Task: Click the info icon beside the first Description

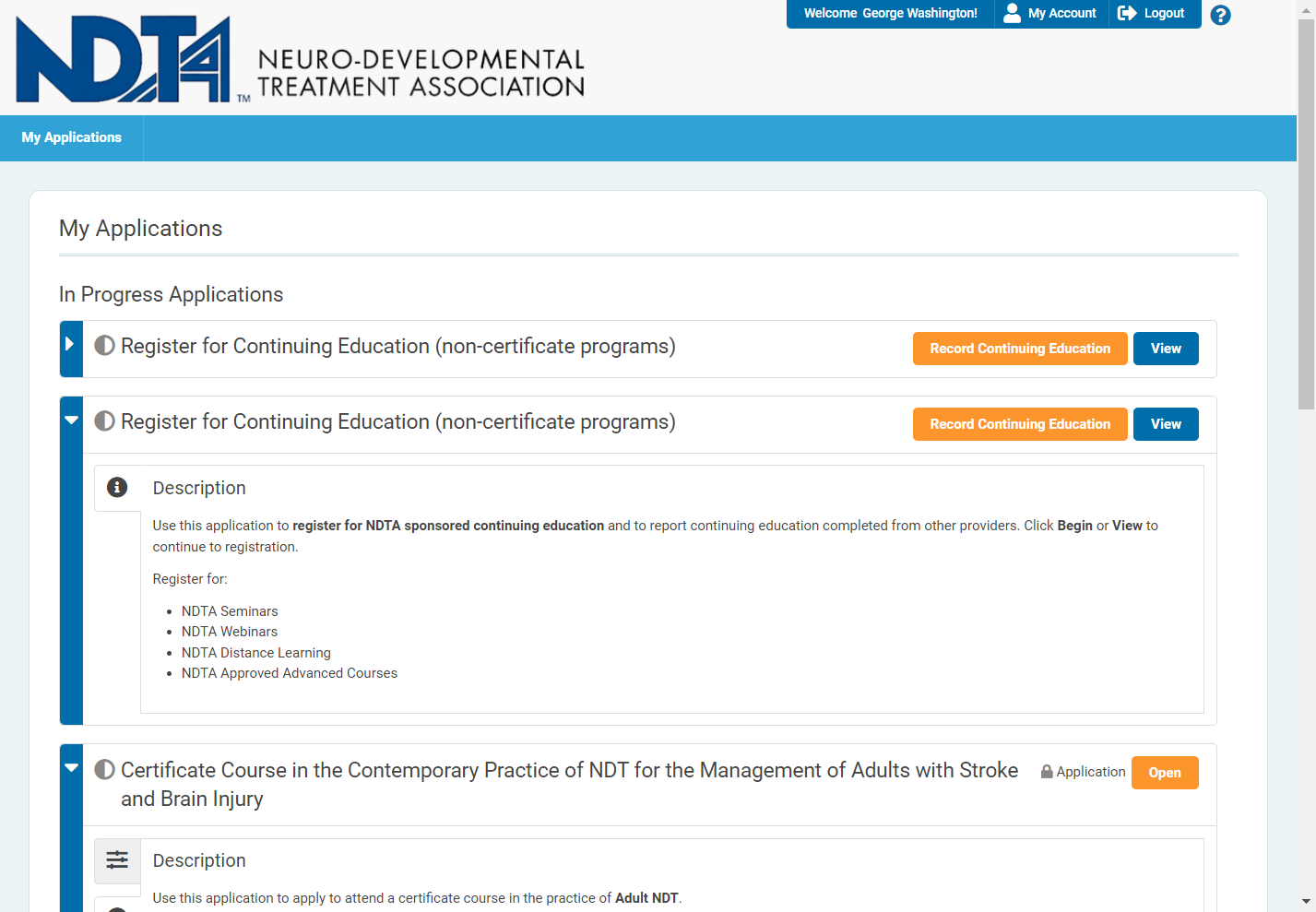Action: pyautogui.click(x=117, y=487)
